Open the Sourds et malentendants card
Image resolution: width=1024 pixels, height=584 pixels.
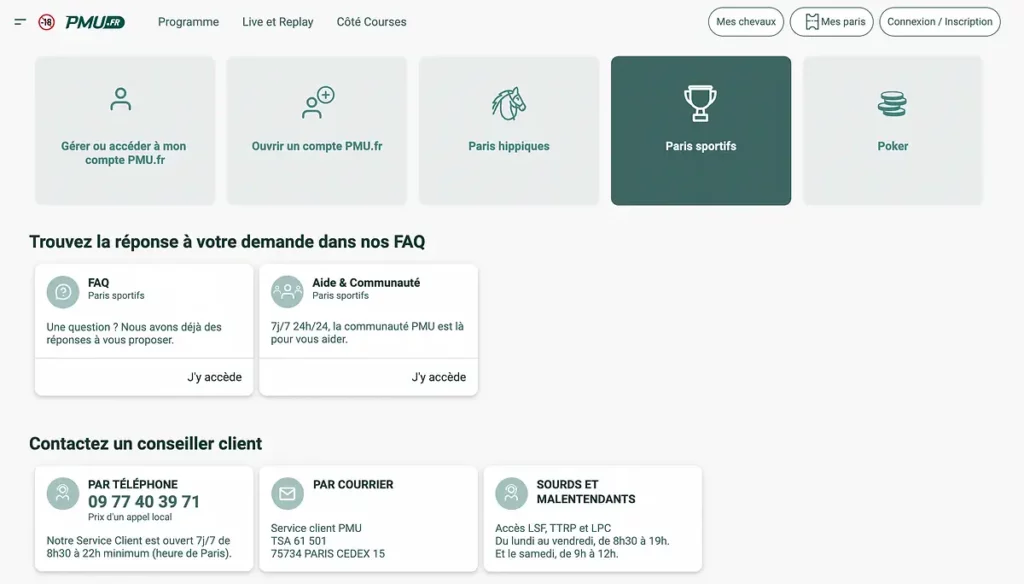[x=592, y=518]
